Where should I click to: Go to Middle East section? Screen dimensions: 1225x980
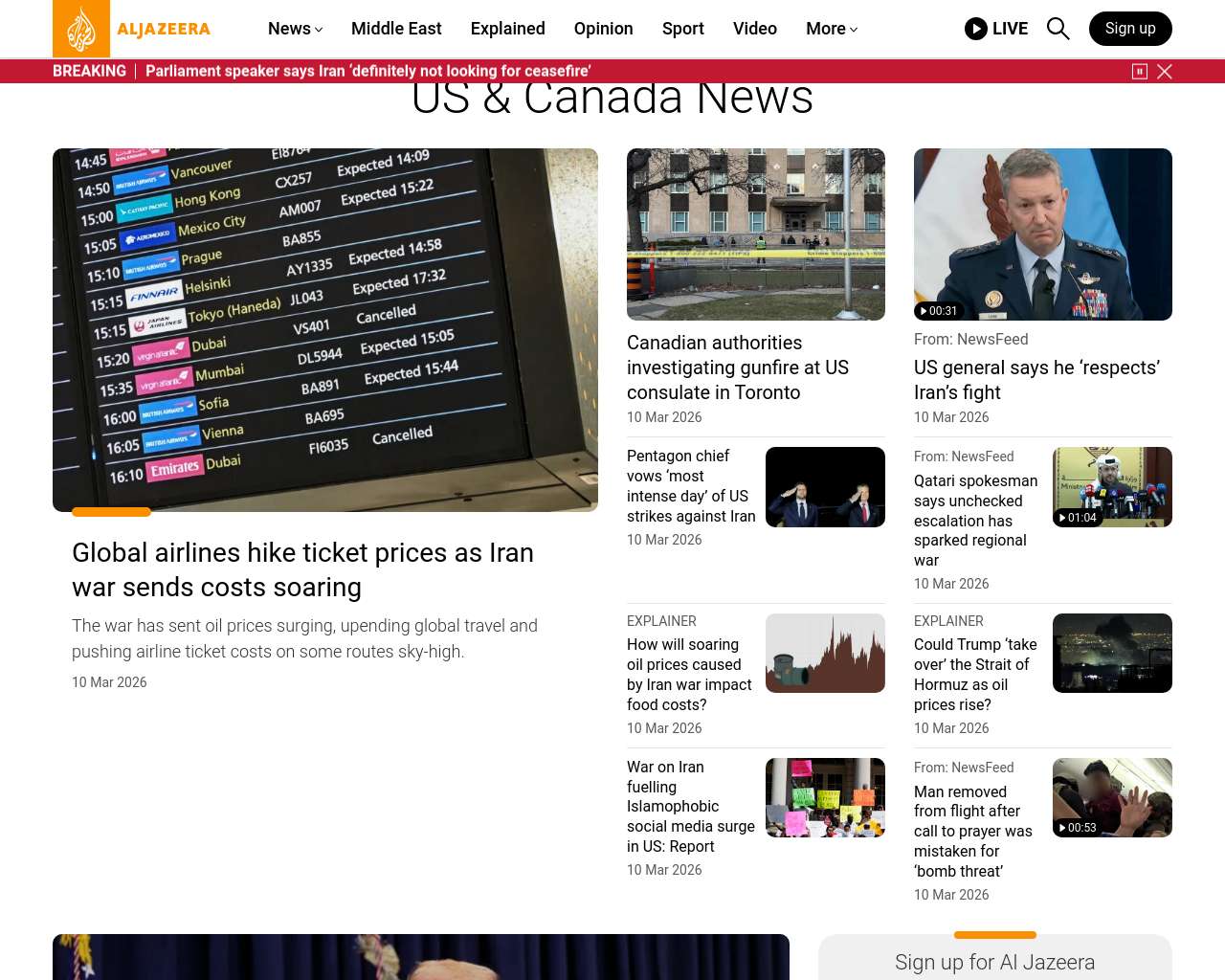[x=396, y=29]
